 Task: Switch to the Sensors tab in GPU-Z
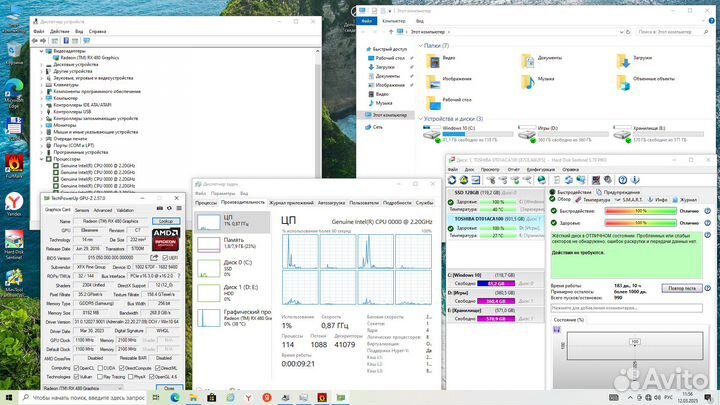(80, 210)
